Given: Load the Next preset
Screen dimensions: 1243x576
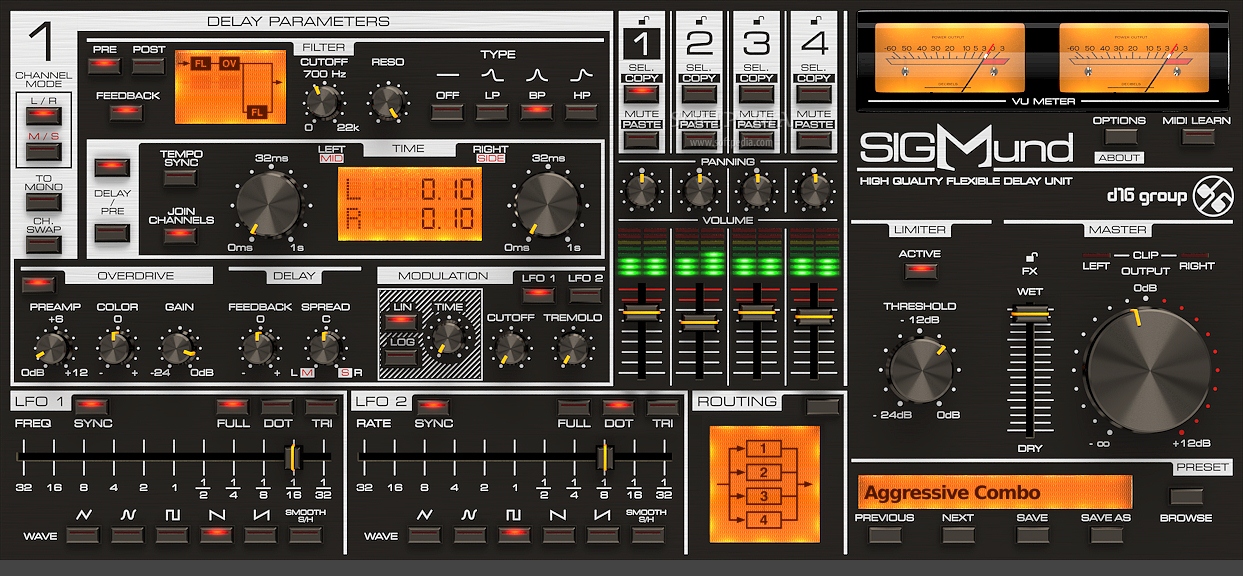Looking at the screenshot, I should pos(957,534).
